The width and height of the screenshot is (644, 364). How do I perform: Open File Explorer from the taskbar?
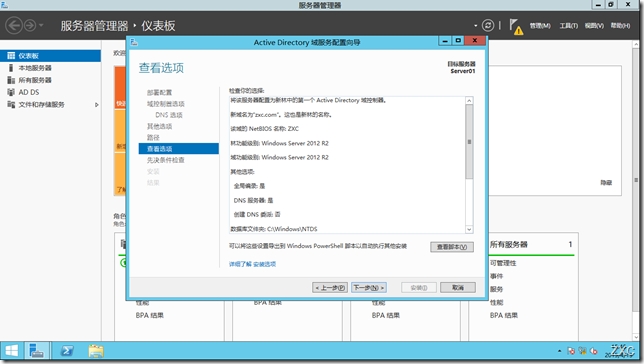tap(96, 351)
